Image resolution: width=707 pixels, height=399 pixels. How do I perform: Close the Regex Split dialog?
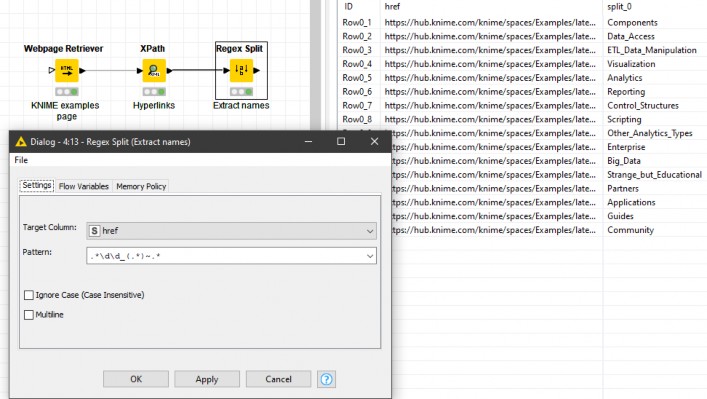(374, 142)
